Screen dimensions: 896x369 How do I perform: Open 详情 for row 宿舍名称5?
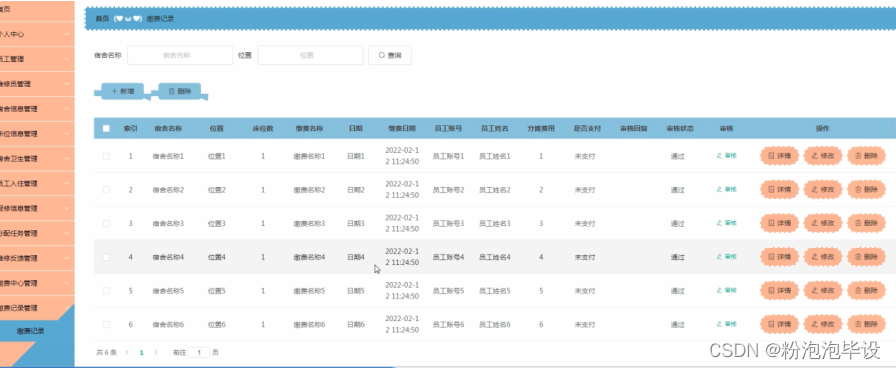(779, 291)
